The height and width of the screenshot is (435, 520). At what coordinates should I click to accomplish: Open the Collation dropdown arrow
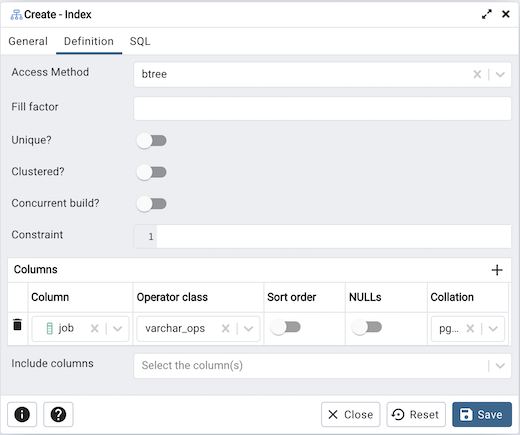click(493, 329)
